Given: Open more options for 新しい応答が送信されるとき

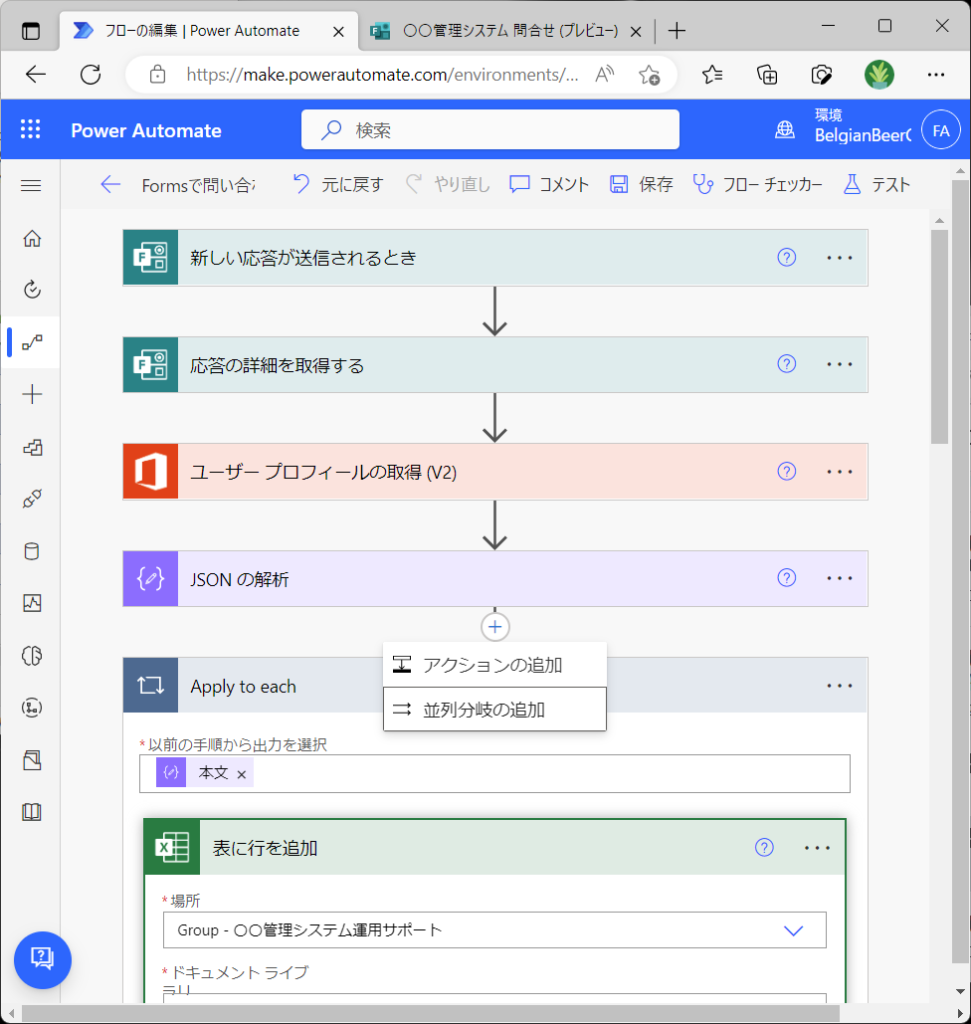Looking at the screenshot, I should [x=839, y=257].
